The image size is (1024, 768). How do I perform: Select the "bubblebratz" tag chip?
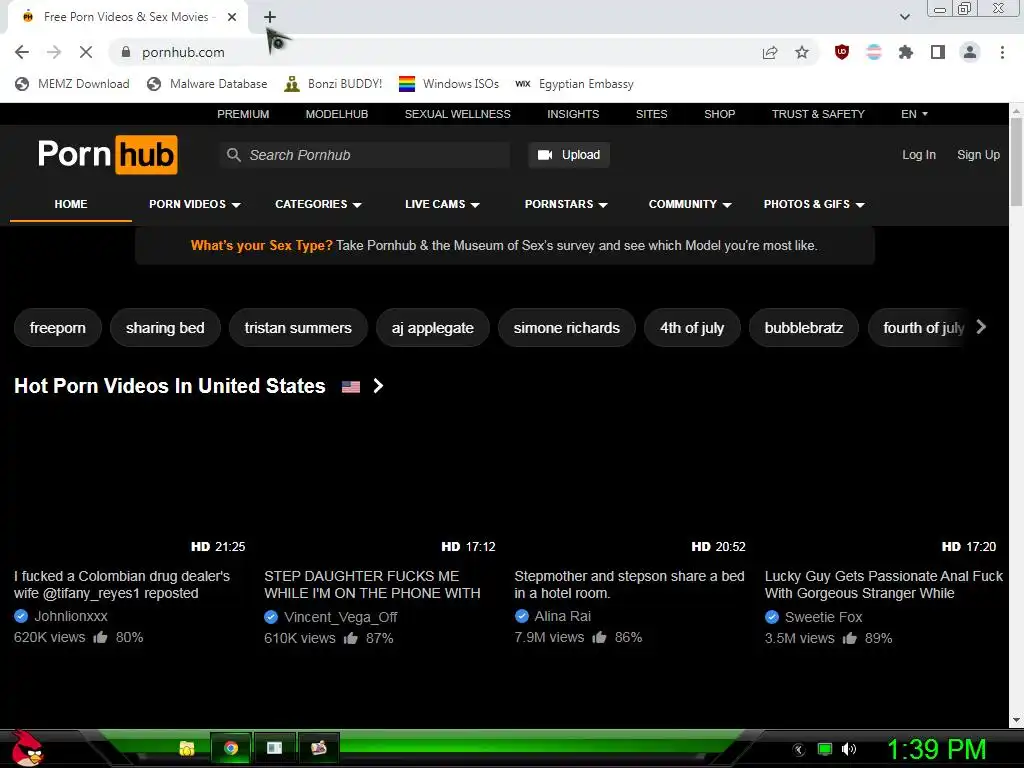click(x=803, y=328)
